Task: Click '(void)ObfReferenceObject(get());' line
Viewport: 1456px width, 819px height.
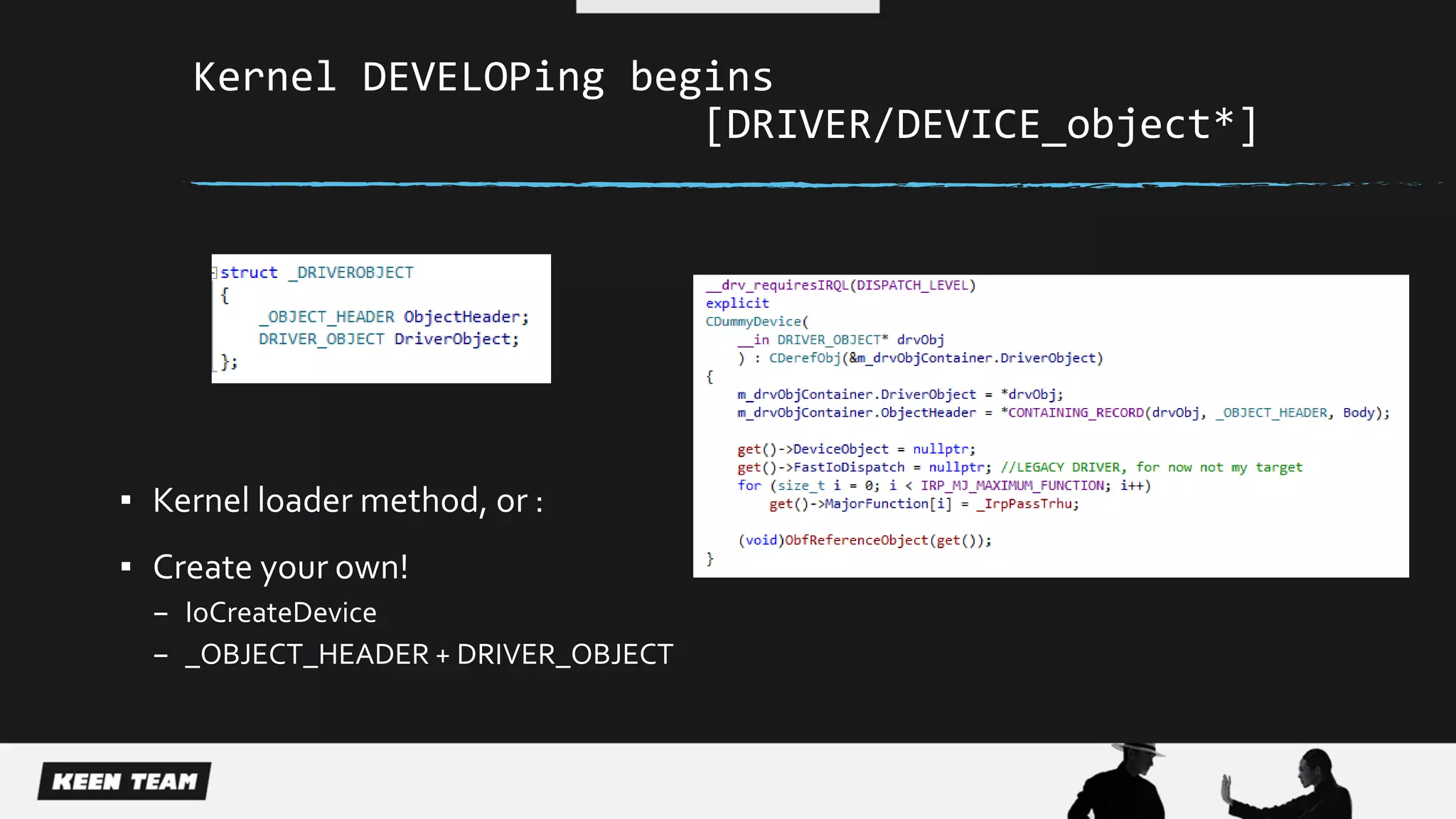Action: (864, 540)
